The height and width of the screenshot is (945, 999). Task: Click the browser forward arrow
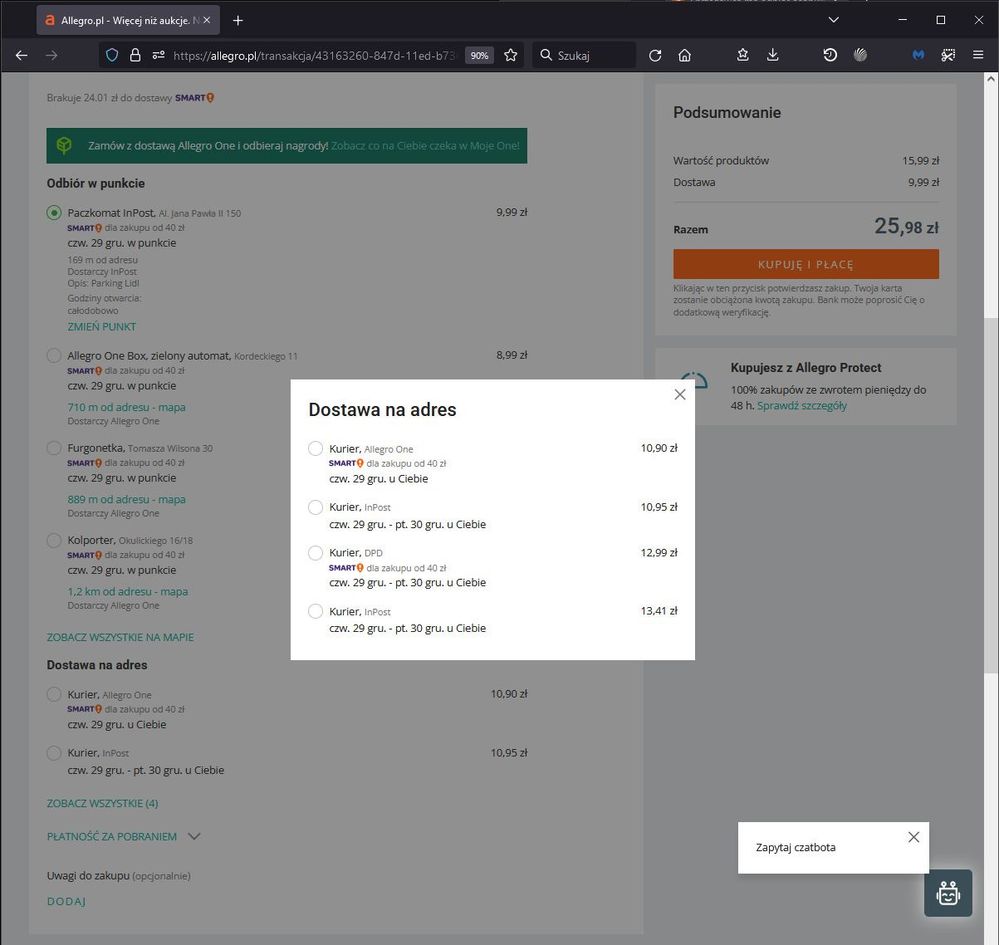coord(52,55)
